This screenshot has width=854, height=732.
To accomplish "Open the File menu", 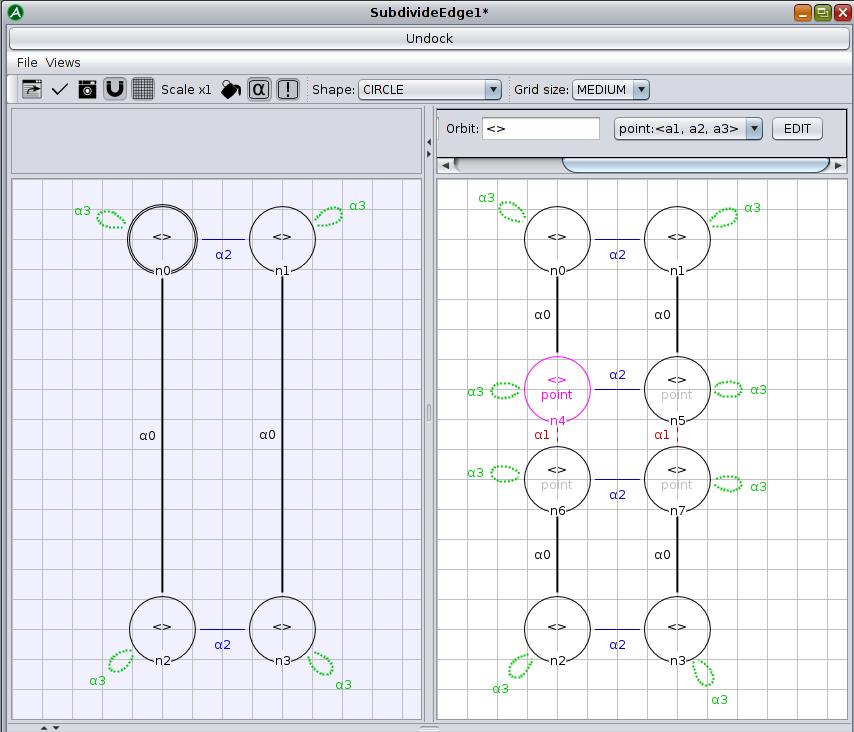I will pyautogui.click(x=27, y=63).
